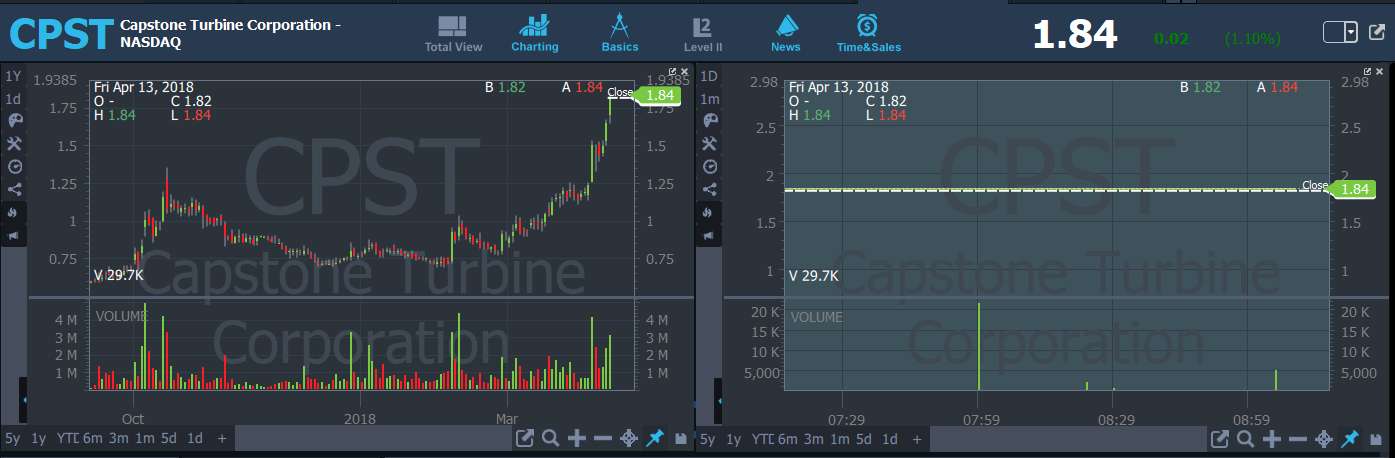Select the 6m range on left chart
Screen dimensions: 1395x458
tap(92, 439)
